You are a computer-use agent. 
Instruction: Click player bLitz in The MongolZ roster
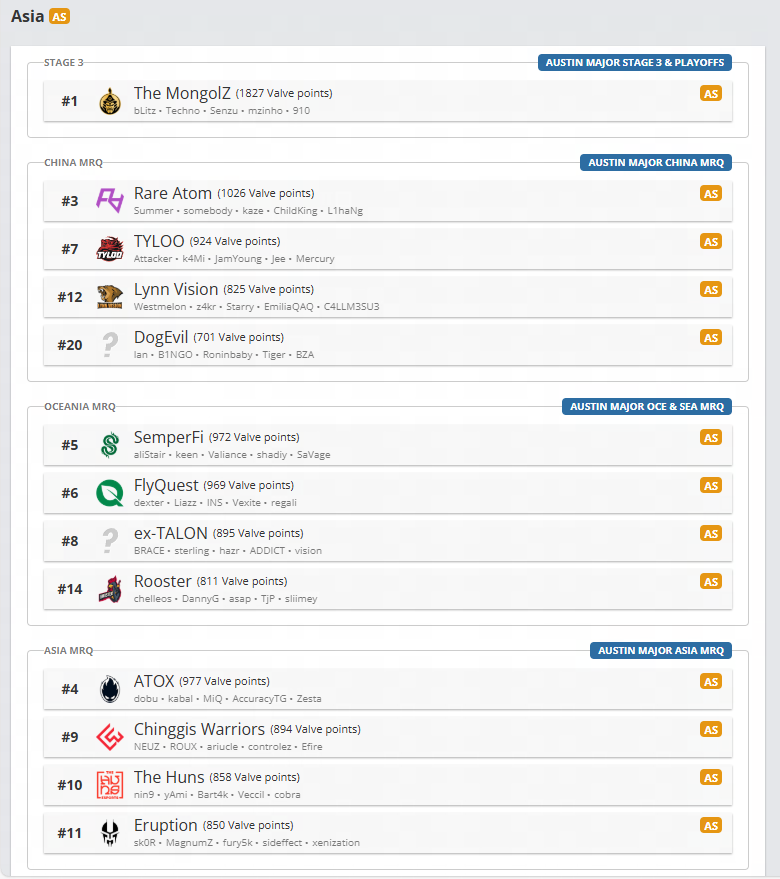[145, 110]
